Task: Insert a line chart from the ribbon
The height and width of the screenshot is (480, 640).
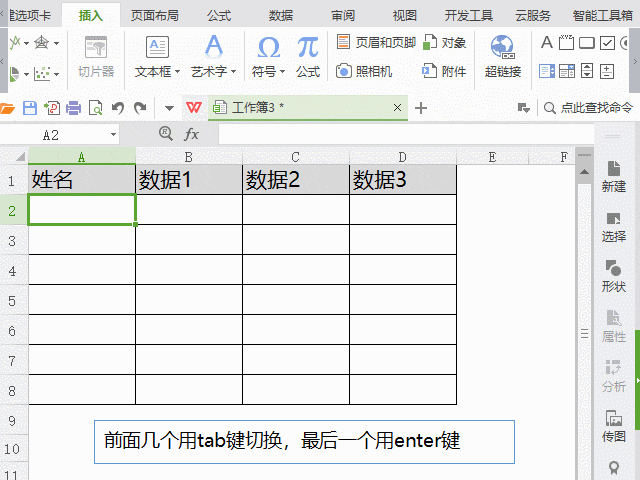Action: pyautogui.click(x=15, y=42)
